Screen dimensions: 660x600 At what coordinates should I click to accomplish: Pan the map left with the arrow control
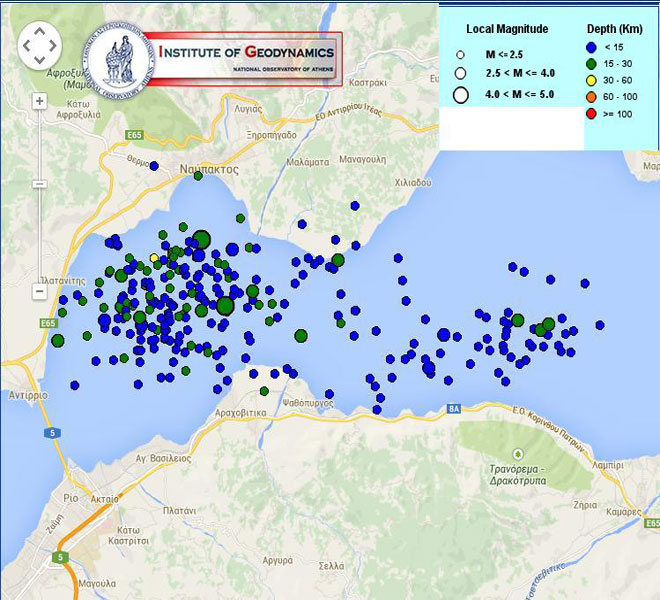click(25, 45)
